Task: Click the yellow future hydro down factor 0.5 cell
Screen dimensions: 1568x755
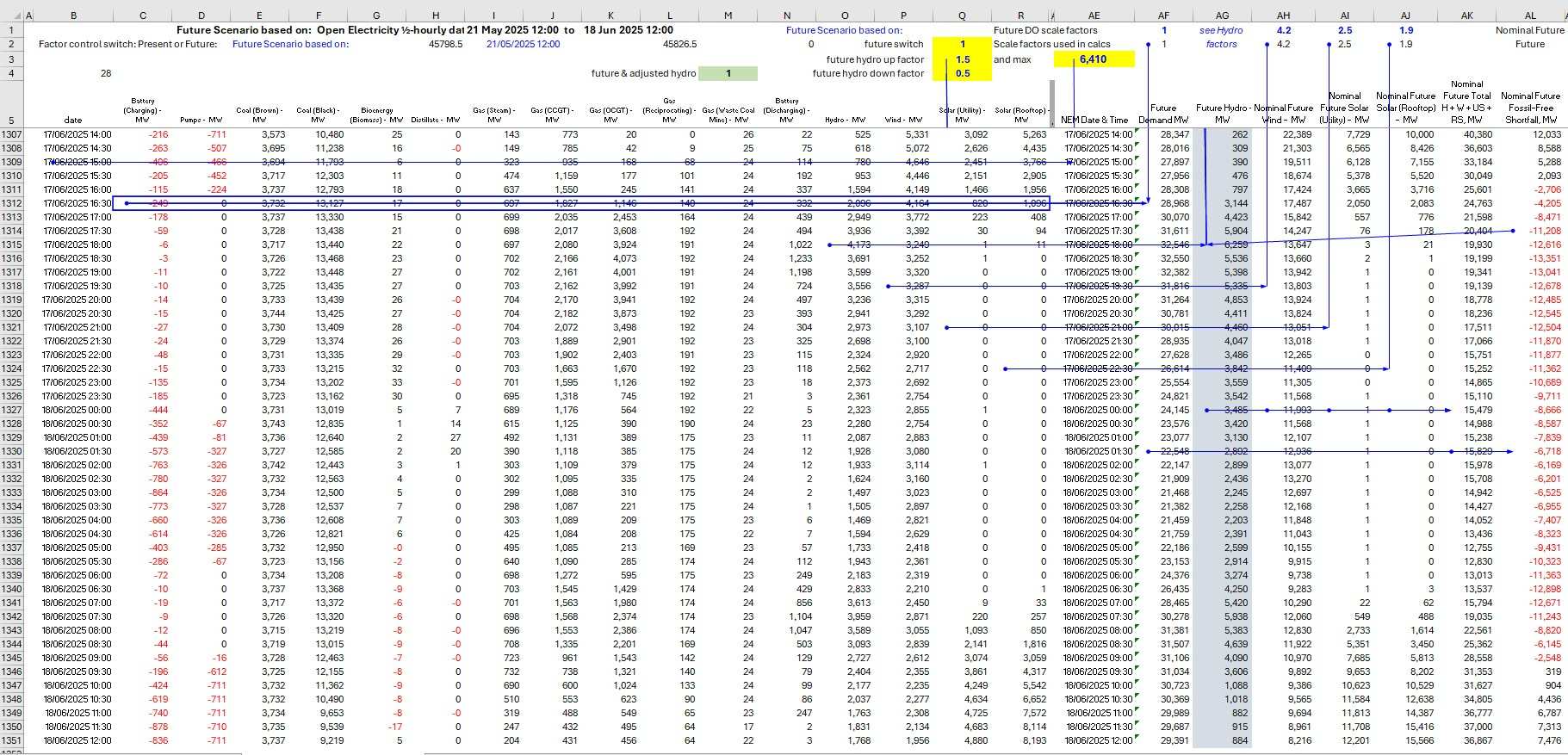Action: [x=962, y=73]
